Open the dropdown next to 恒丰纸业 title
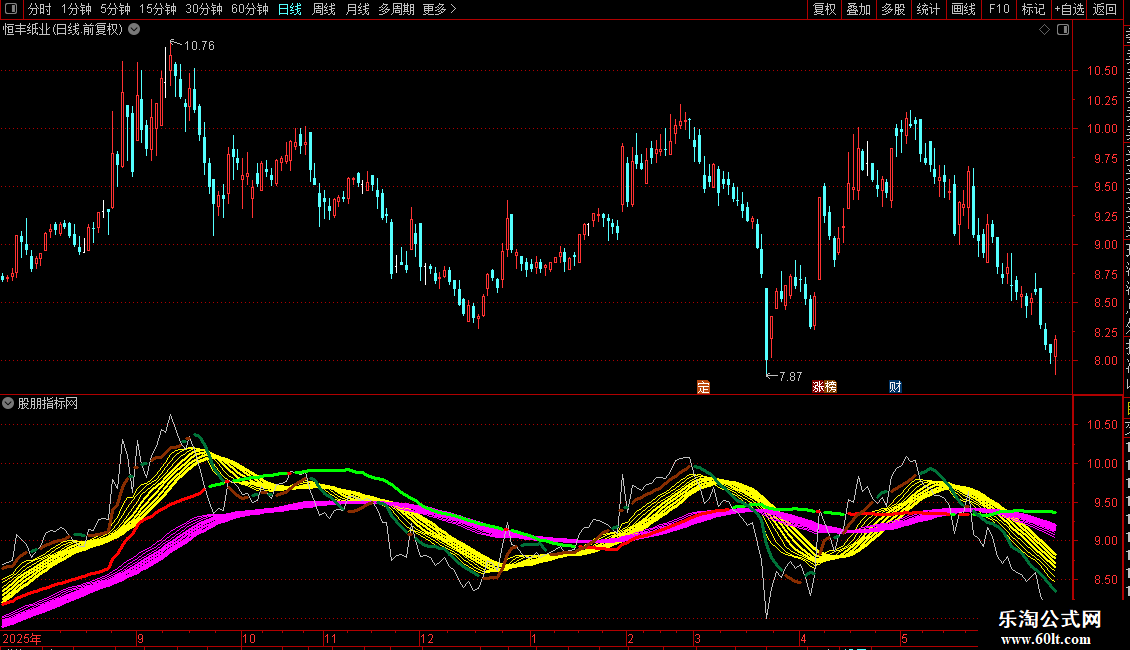 (x=134, y=30)
